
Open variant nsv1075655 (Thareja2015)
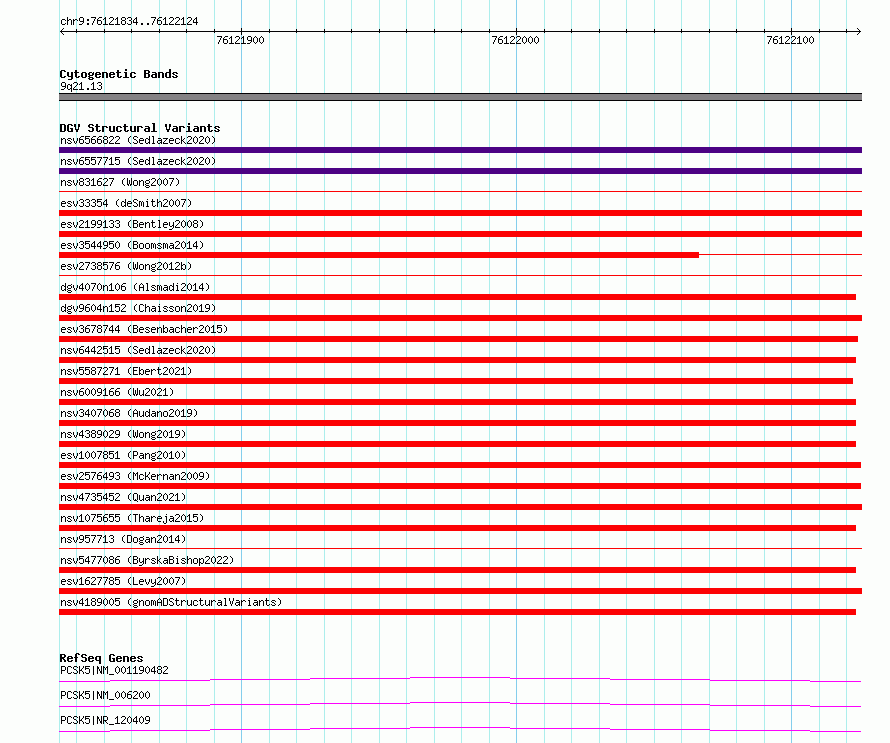pos(132,518)
